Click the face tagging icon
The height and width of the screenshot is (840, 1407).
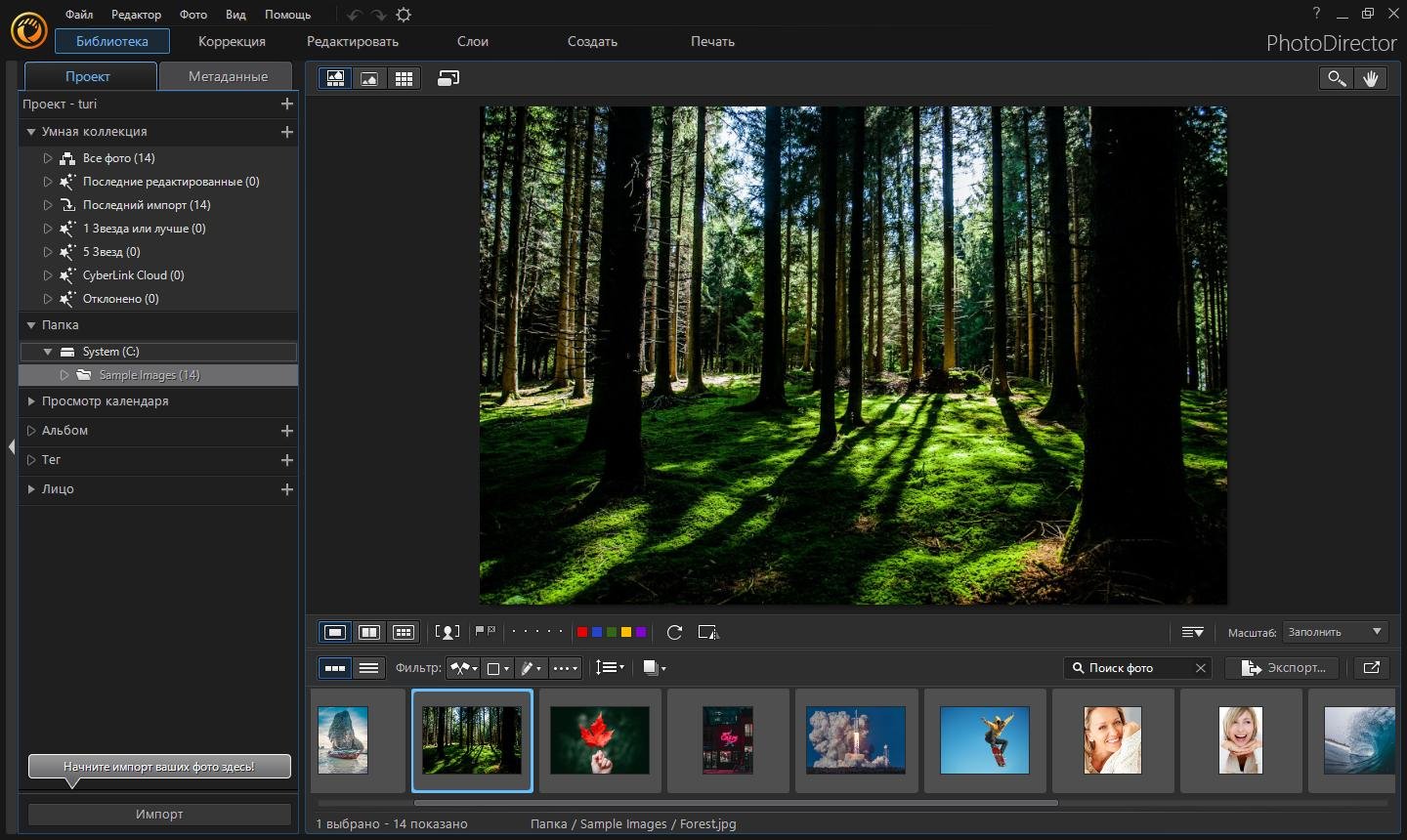(x=448, y=633)
